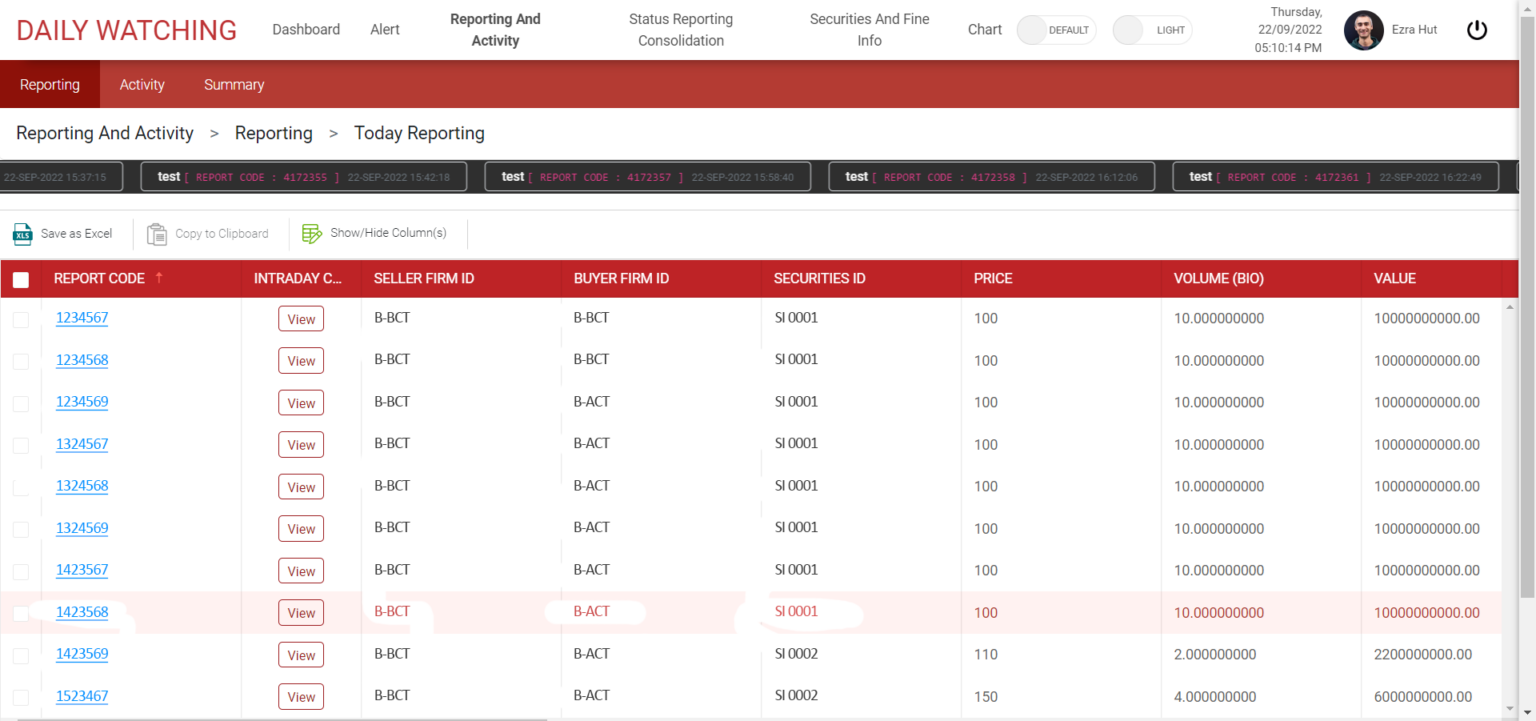This screenshot has height=721, width=1536.
Task: Go to the Dashboard menu
Action: pyautogui.click(x=306, y=30)
